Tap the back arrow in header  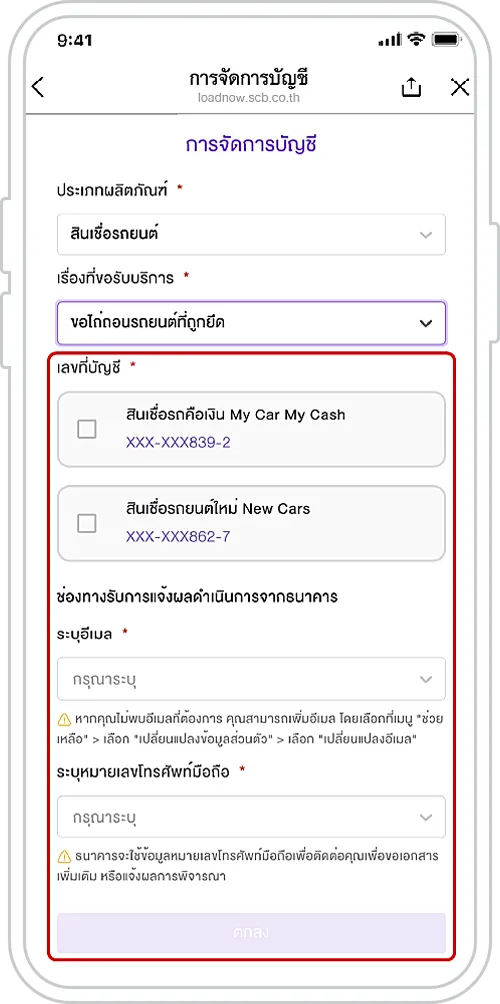tap(38, 87)
